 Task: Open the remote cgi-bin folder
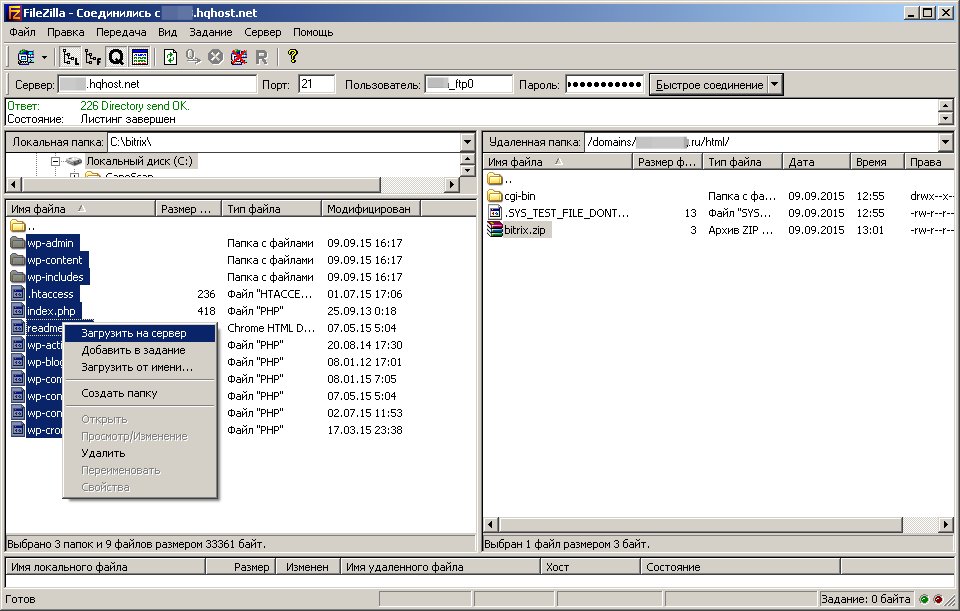tap(519, 196)
